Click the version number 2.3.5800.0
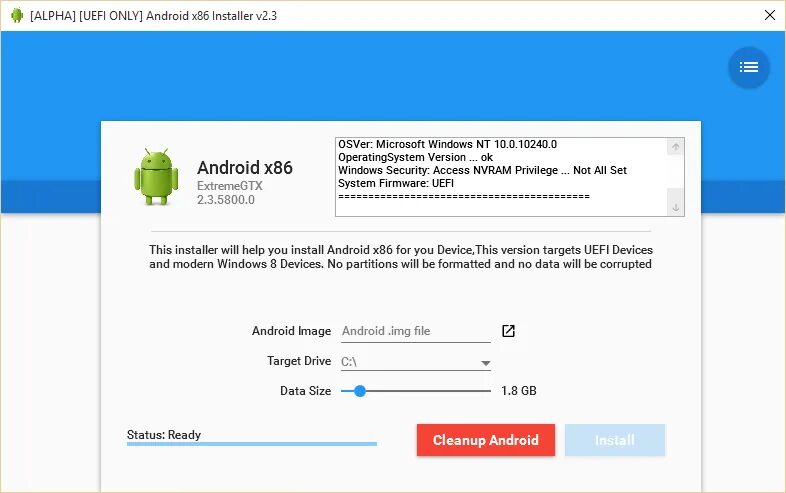 [226, 200]
